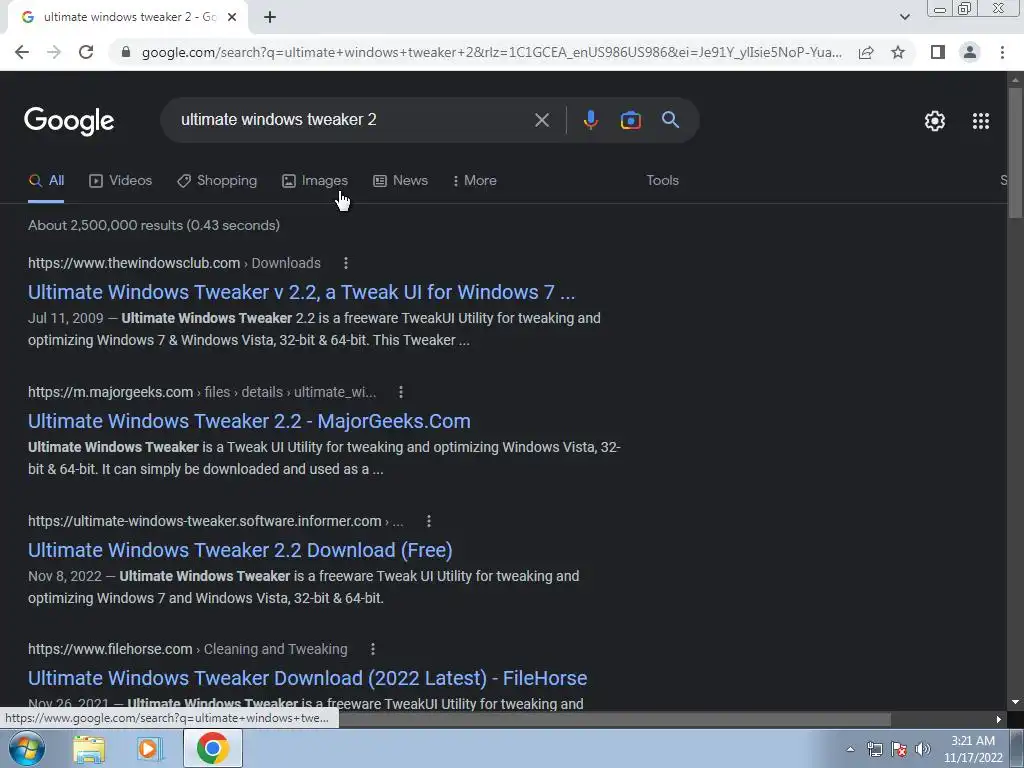
Task: Go back to the previous page
Action: coord(22,52)
